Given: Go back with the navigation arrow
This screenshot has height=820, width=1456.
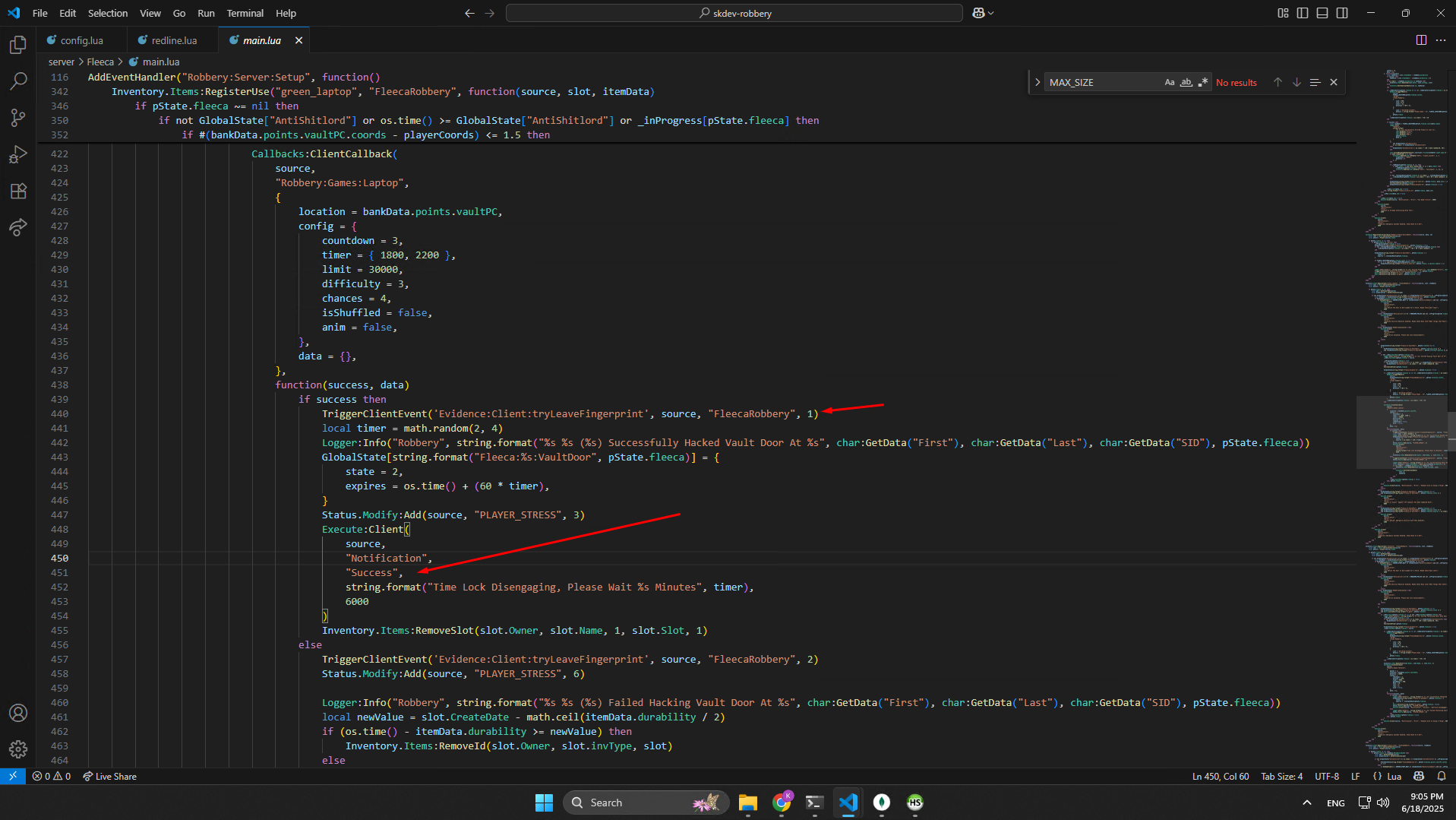Looking at the screenshot, I should [469, 13].
